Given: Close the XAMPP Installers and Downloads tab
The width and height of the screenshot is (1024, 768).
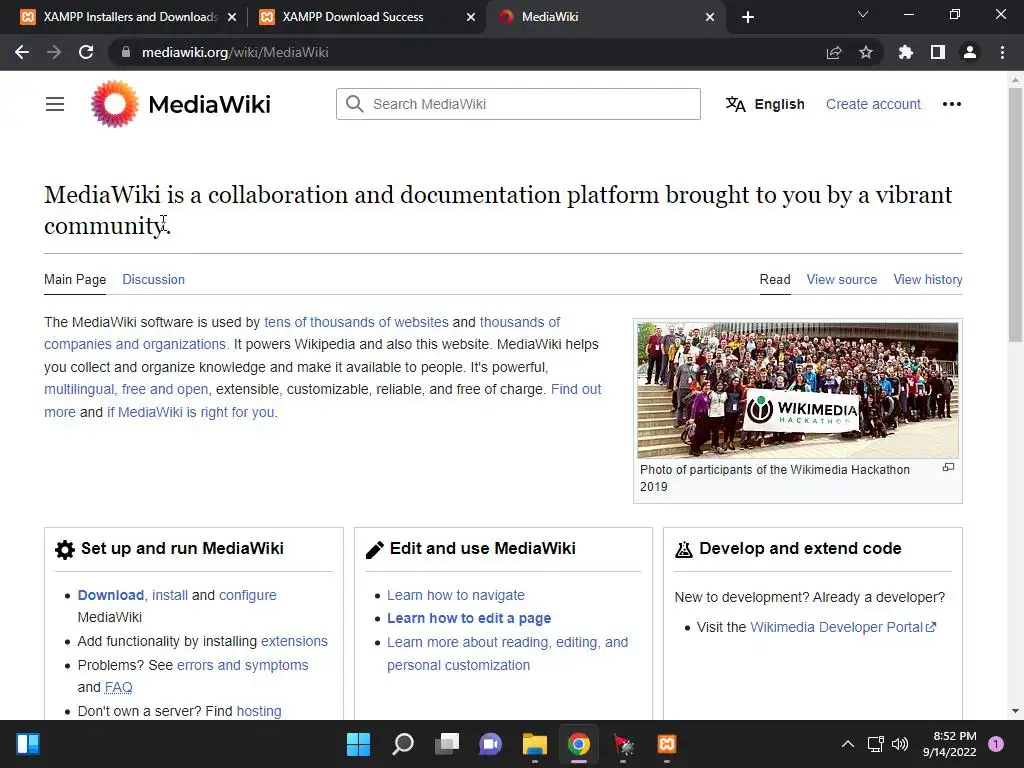Looking at the screenshot, I should click(x=232, y=17).
